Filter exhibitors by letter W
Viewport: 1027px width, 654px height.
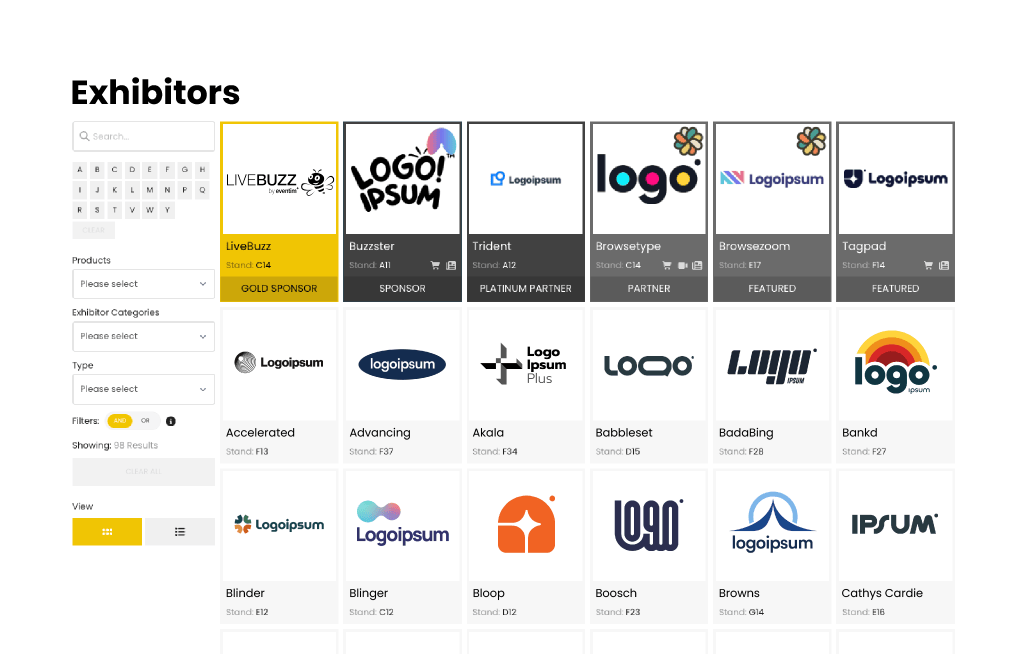(150, 210)
